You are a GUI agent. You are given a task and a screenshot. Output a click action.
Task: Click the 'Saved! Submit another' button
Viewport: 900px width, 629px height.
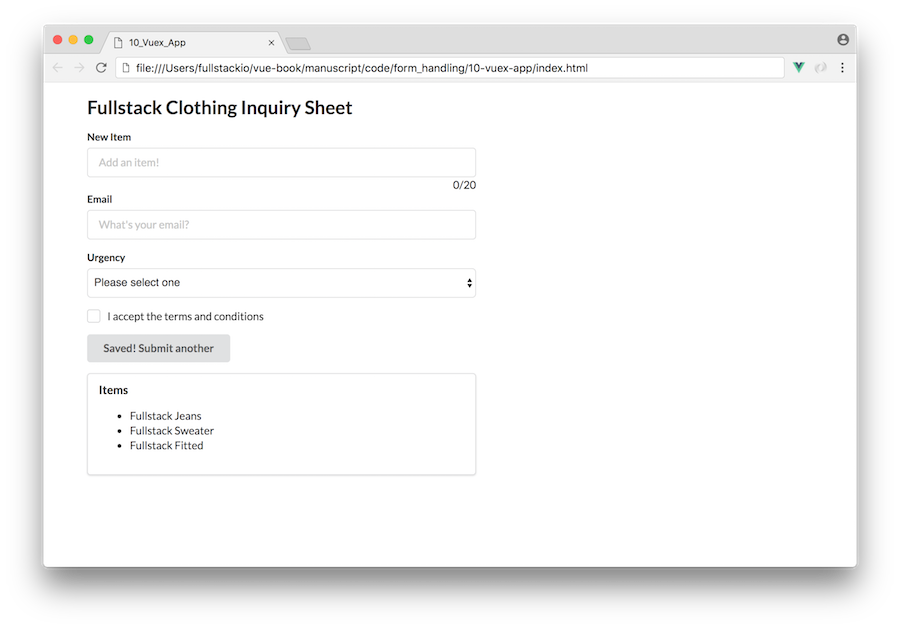(x=158, y=348)
